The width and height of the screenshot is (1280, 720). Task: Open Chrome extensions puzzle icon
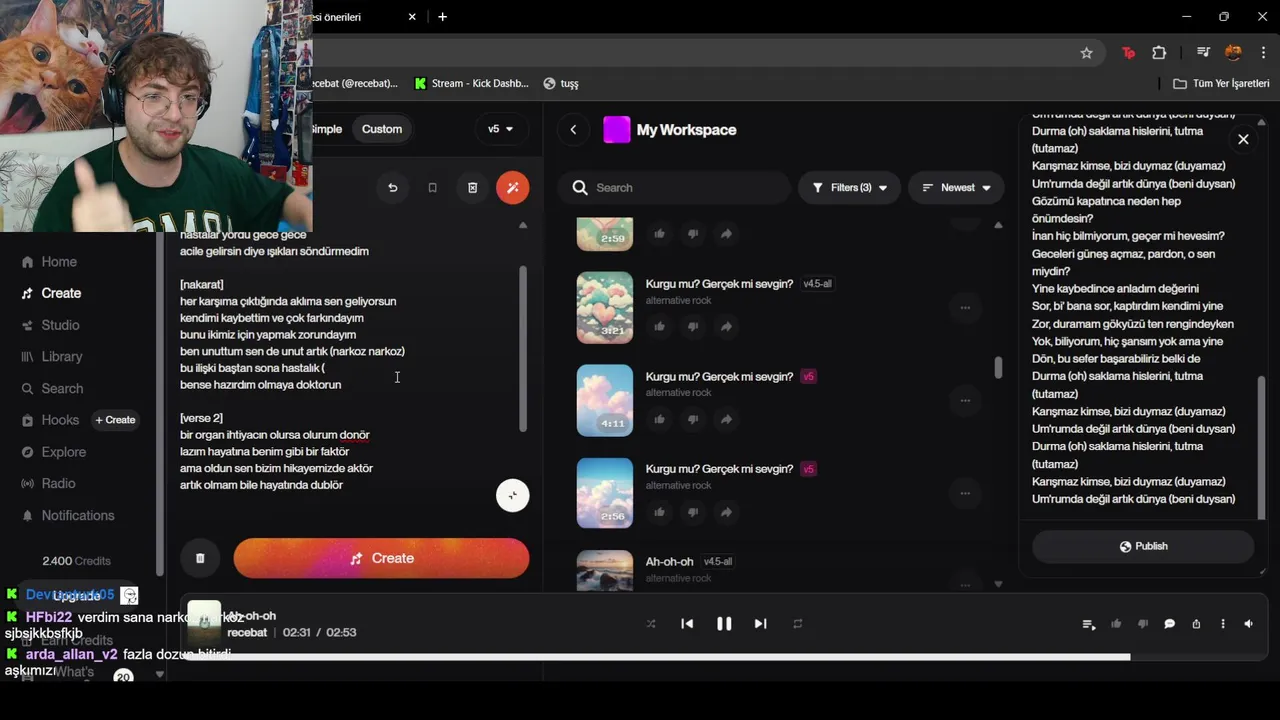pos(1159,53)
